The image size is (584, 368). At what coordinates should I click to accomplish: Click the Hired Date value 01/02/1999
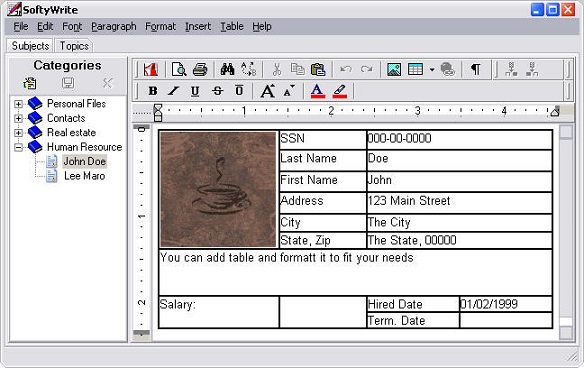click(505, 304)
